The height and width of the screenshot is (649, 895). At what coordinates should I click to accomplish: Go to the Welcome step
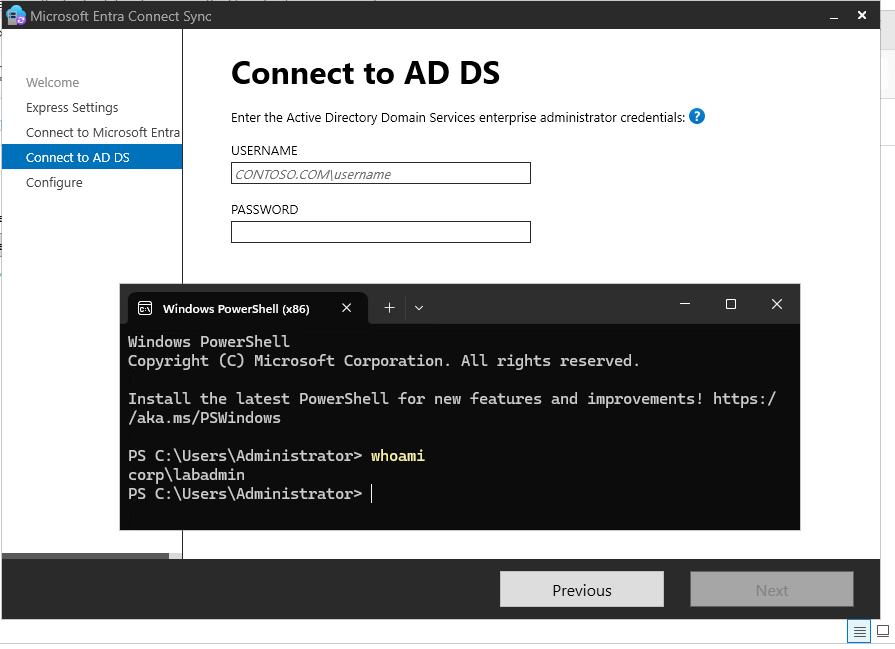pos(53,82)
